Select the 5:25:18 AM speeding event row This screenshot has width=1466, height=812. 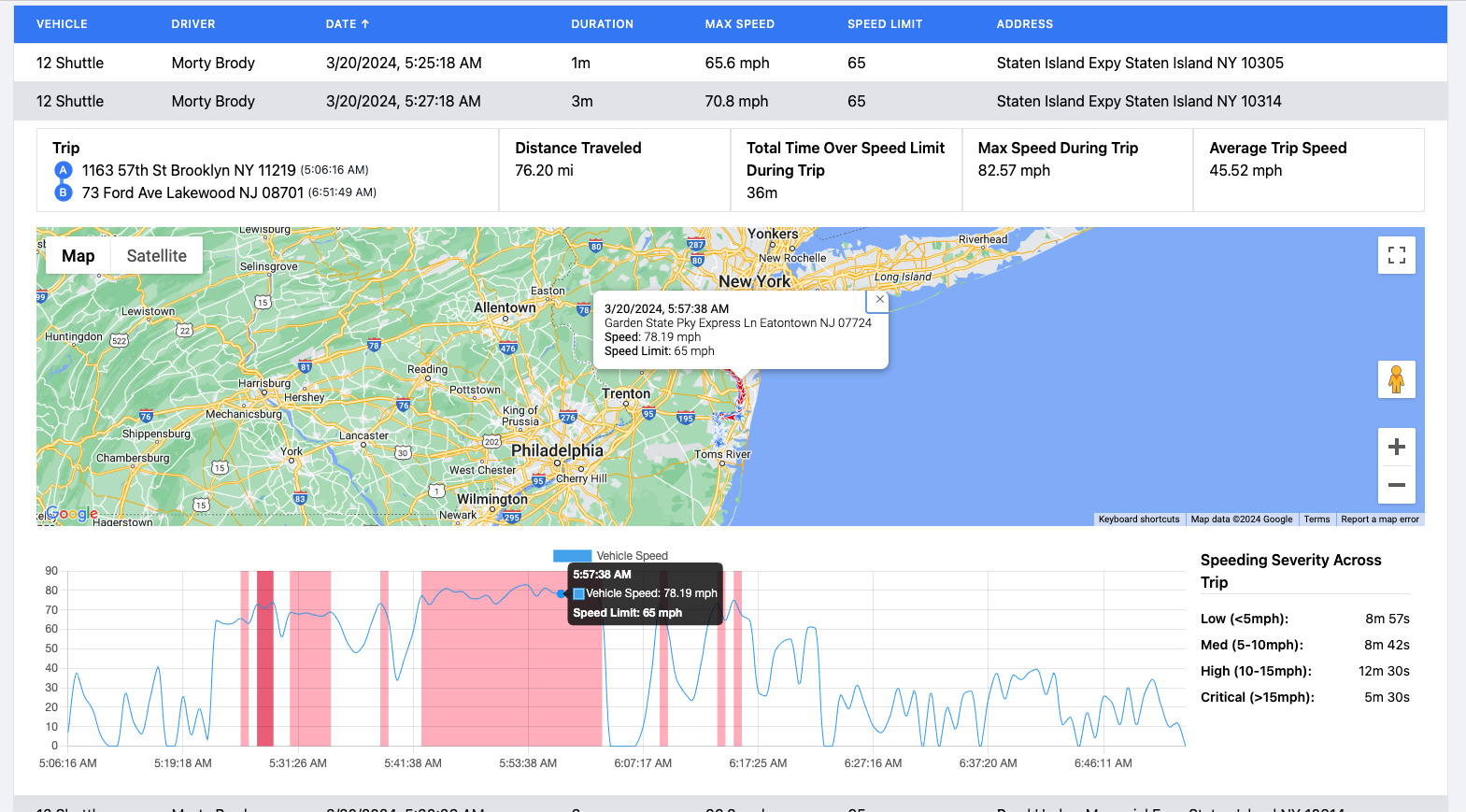coord(731,63)
